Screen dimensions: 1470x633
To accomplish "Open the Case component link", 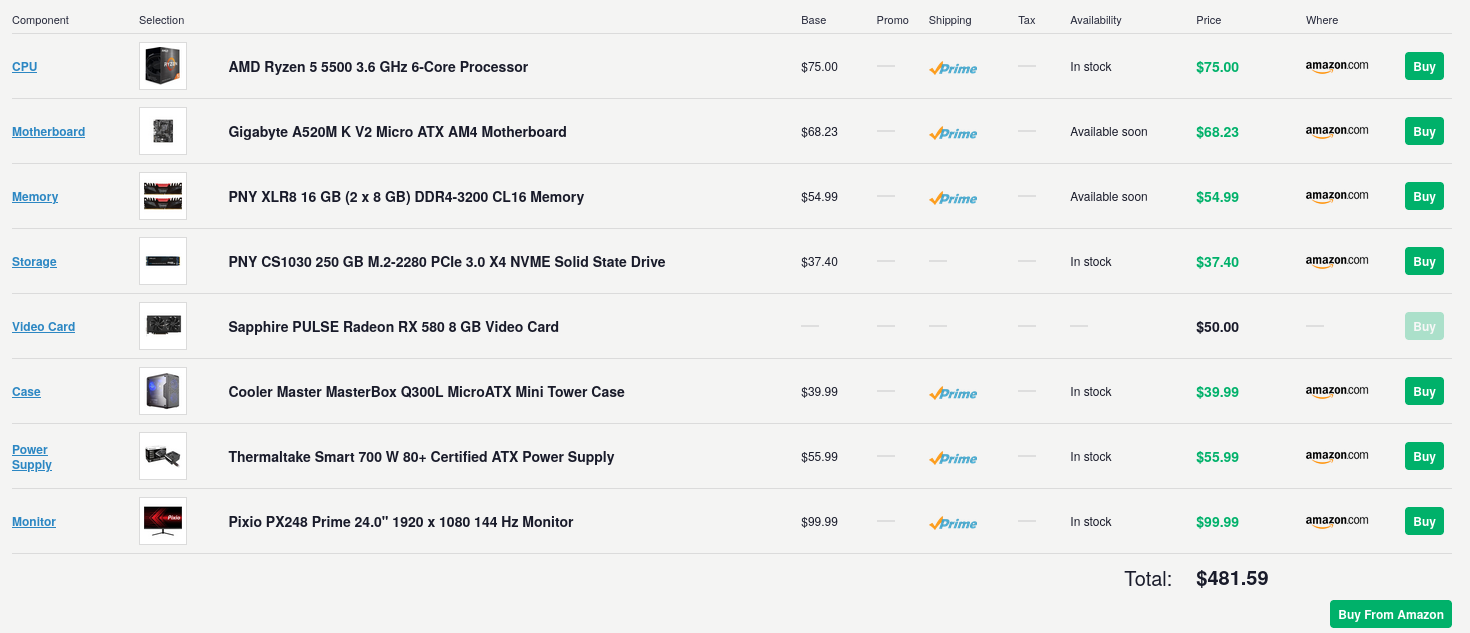I will point(26,392).
